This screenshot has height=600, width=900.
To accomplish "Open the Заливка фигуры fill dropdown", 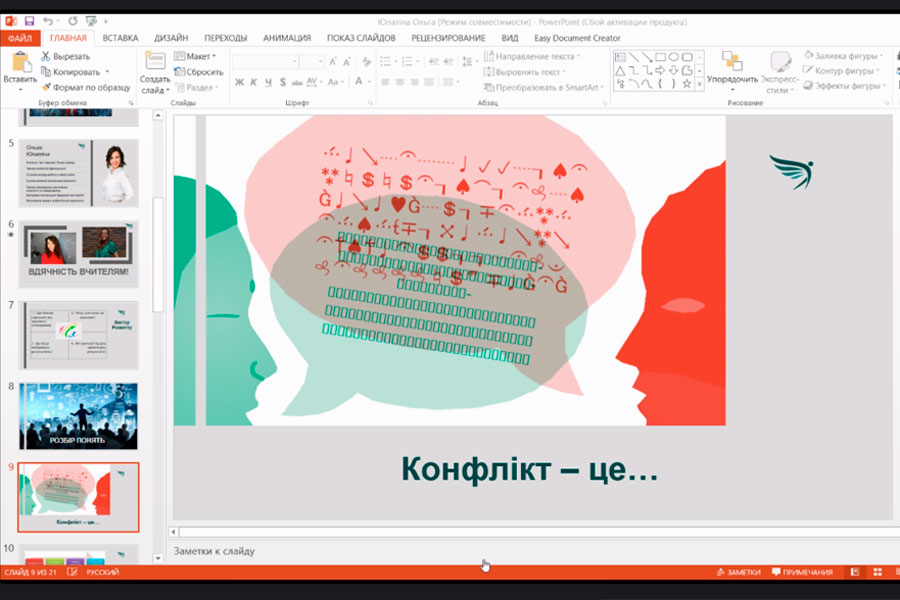I will 845,57.
